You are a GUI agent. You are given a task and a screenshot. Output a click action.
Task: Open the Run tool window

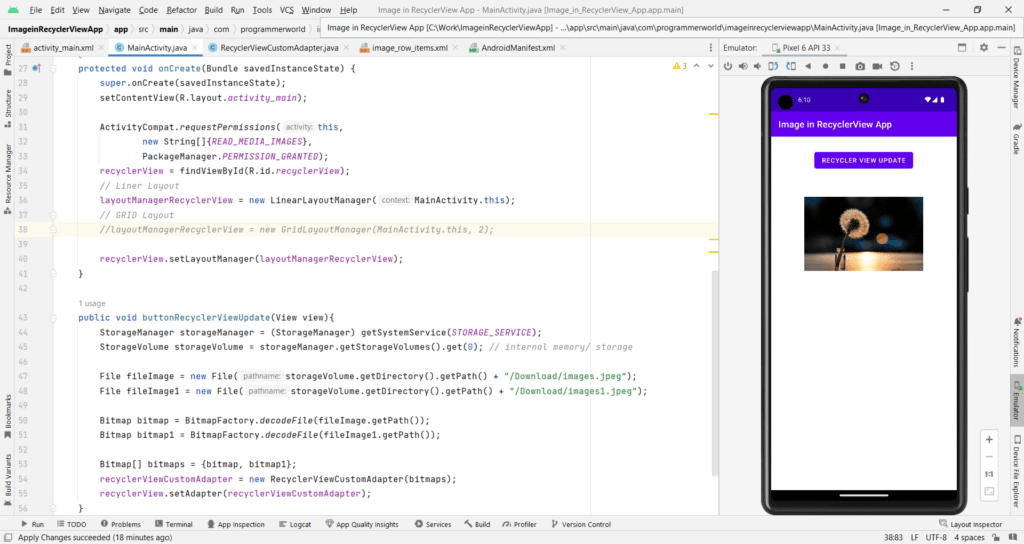[32, 524]
